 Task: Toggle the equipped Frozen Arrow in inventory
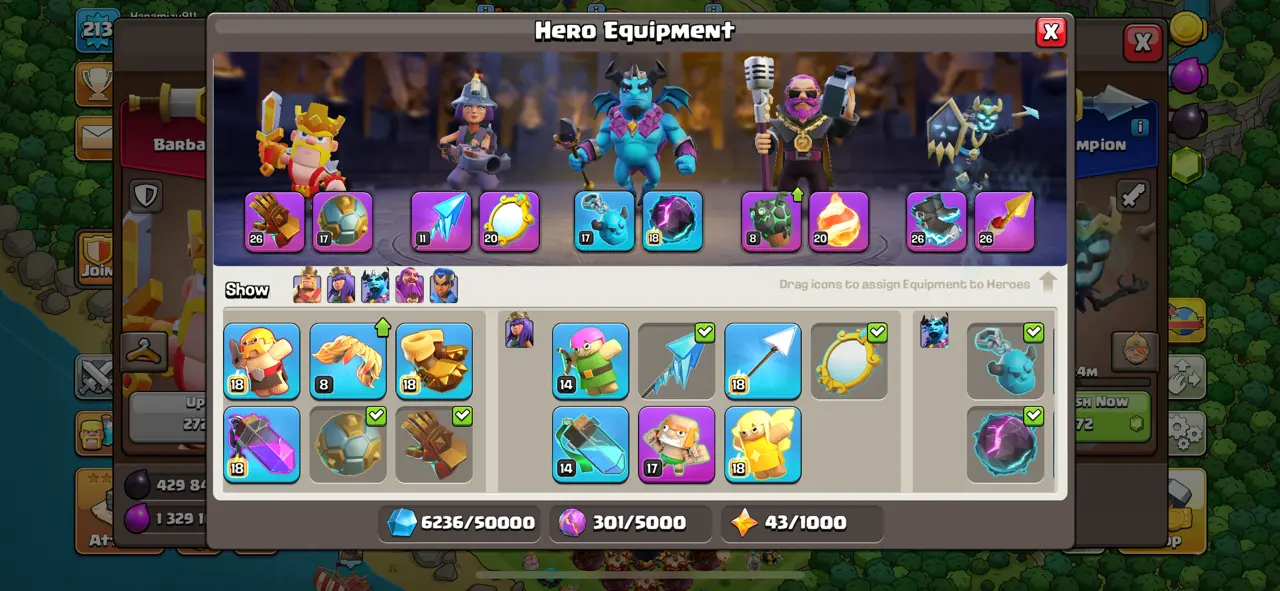[677, 361]
